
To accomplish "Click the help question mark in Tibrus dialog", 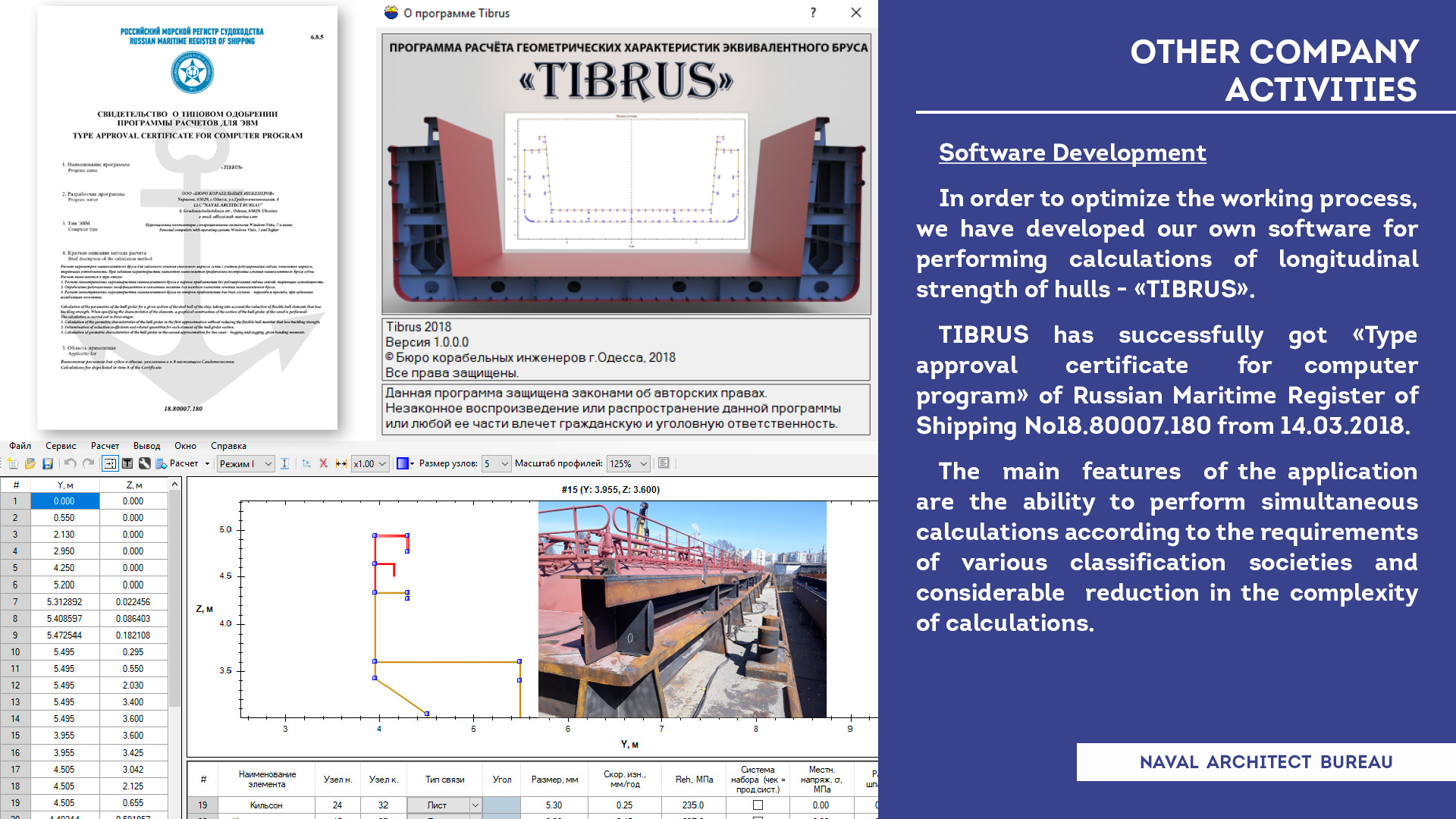I will (x=814, y=13).
